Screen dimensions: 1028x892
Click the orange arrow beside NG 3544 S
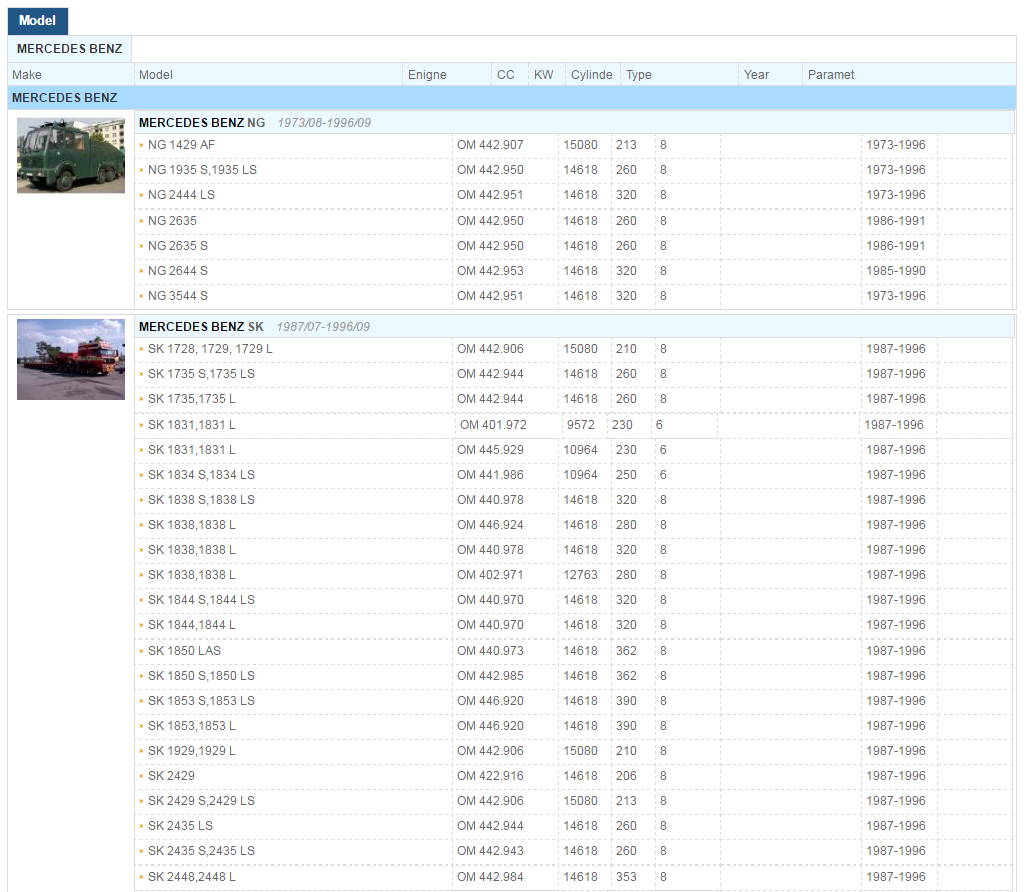pyautogui.click(x=141, y=296)
